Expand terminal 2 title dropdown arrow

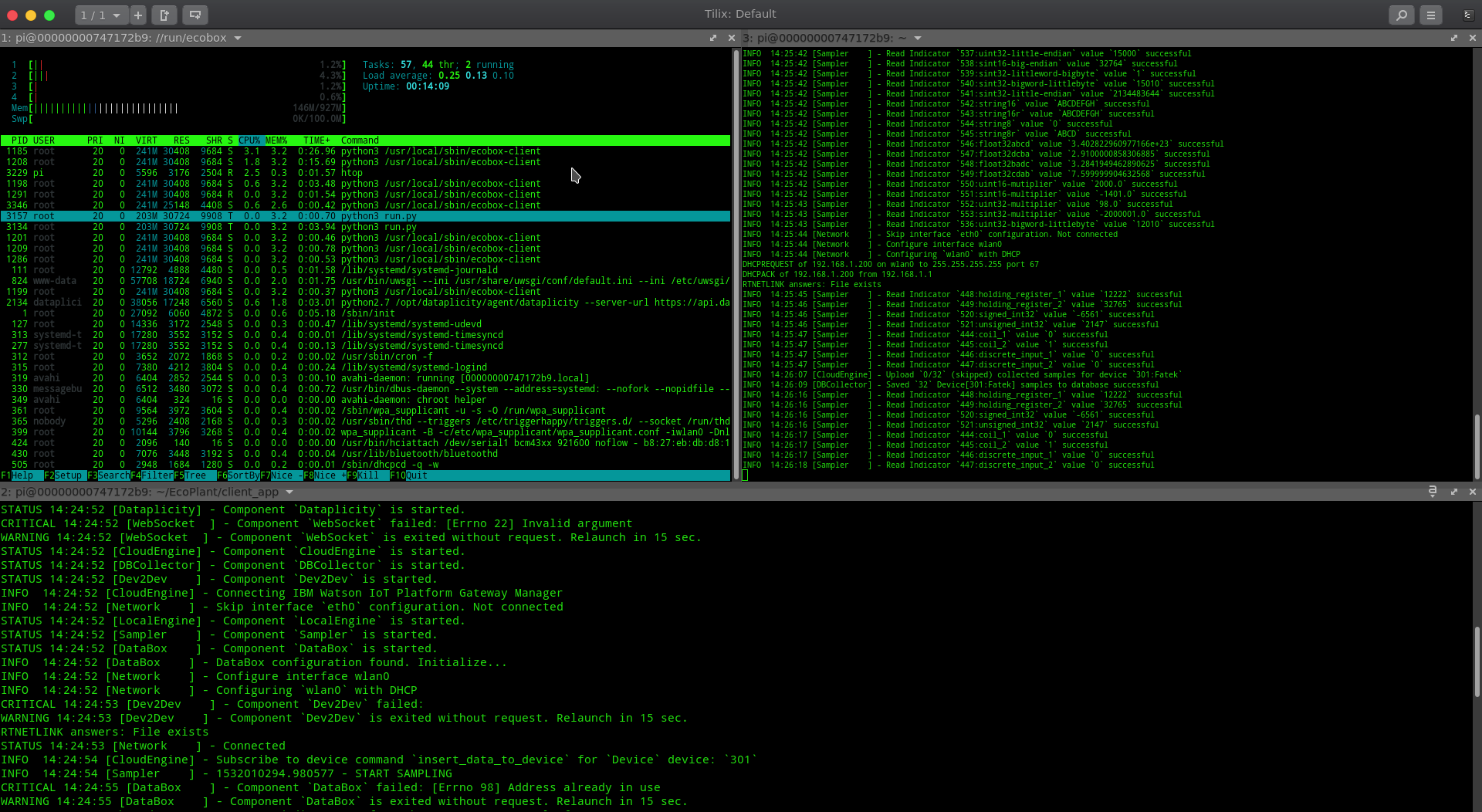[x=289, y=492]
